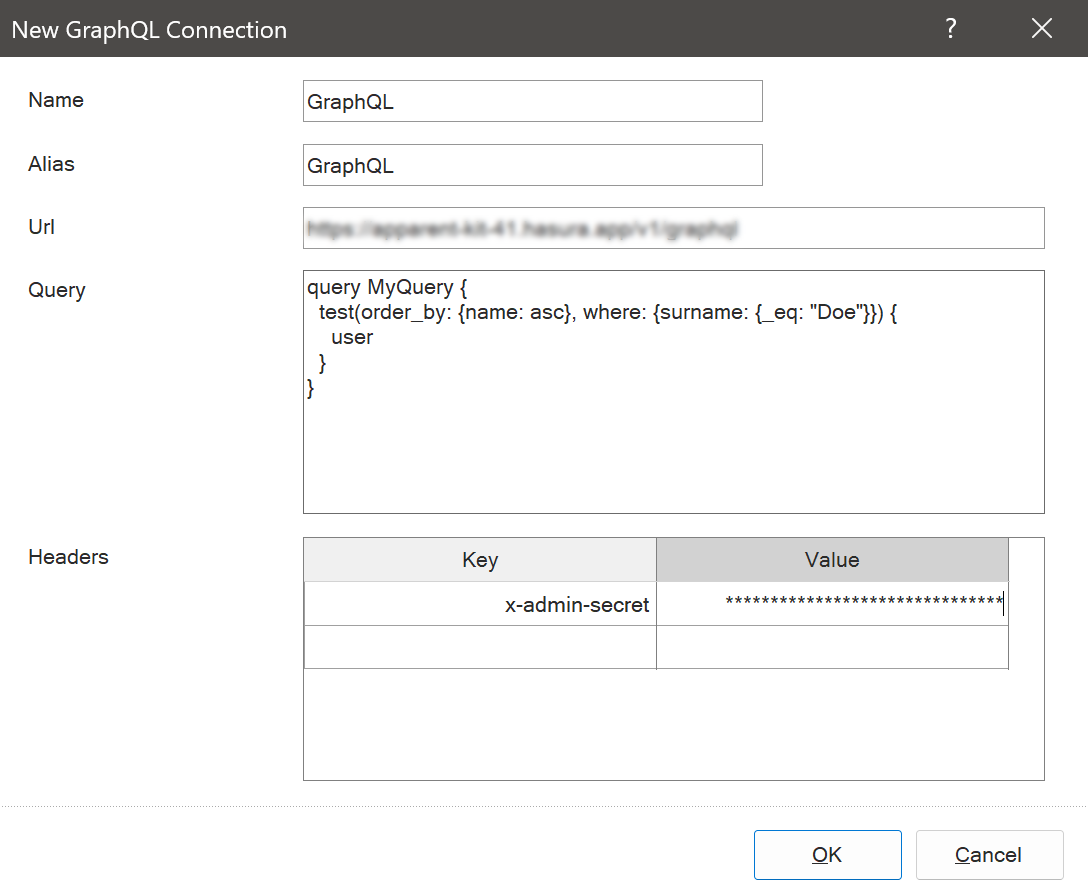Click the Query field label
The width and height of the screenshot is (1088, 894).
pos(57,290)
